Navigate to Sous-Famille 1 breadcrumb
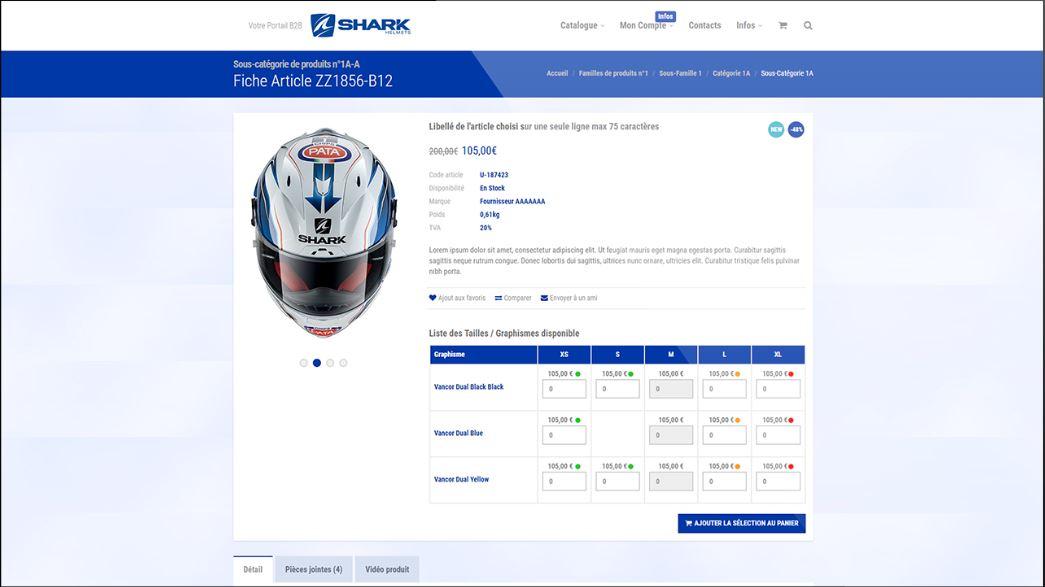1045x587 pixels. [x=680, y=73]
